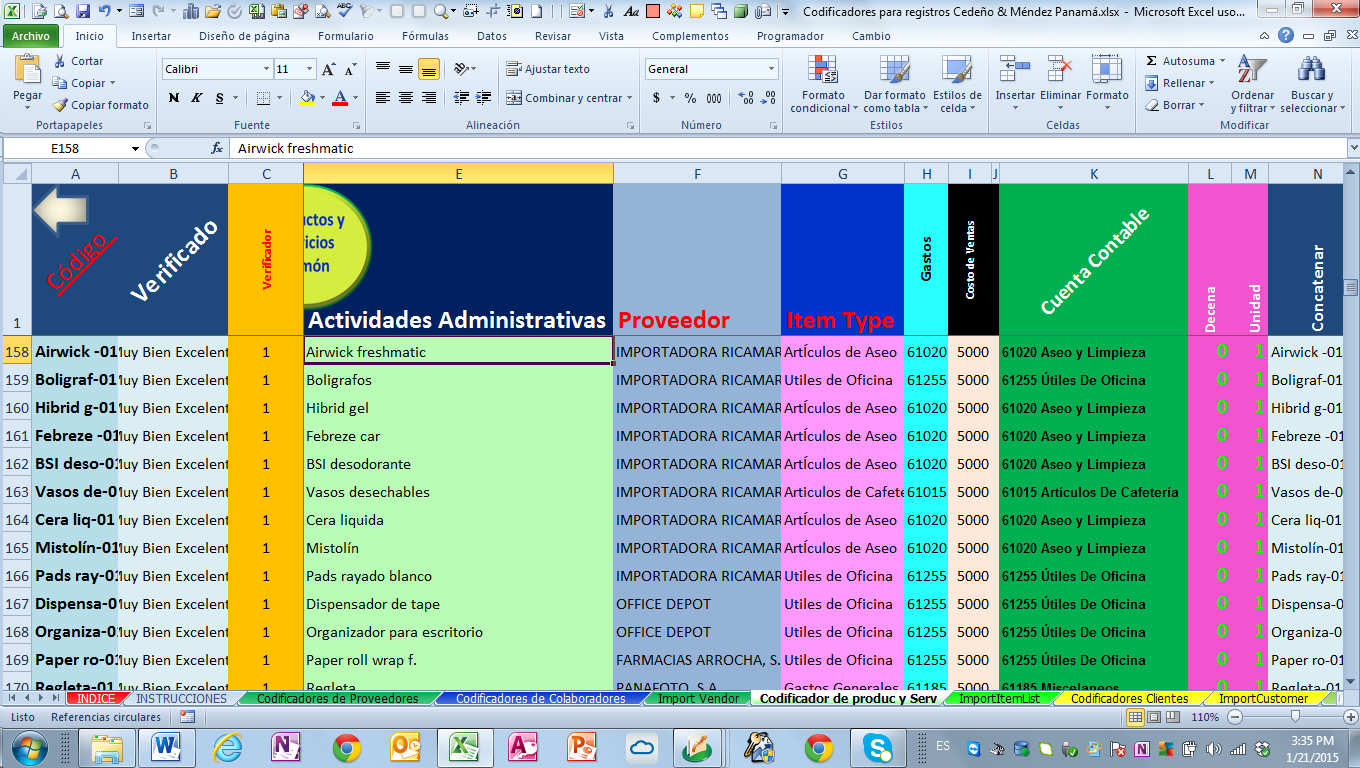The image size is (1360, 768).
Task: Open the font name Calibri dropdown
Action: [x=266, y=69]
